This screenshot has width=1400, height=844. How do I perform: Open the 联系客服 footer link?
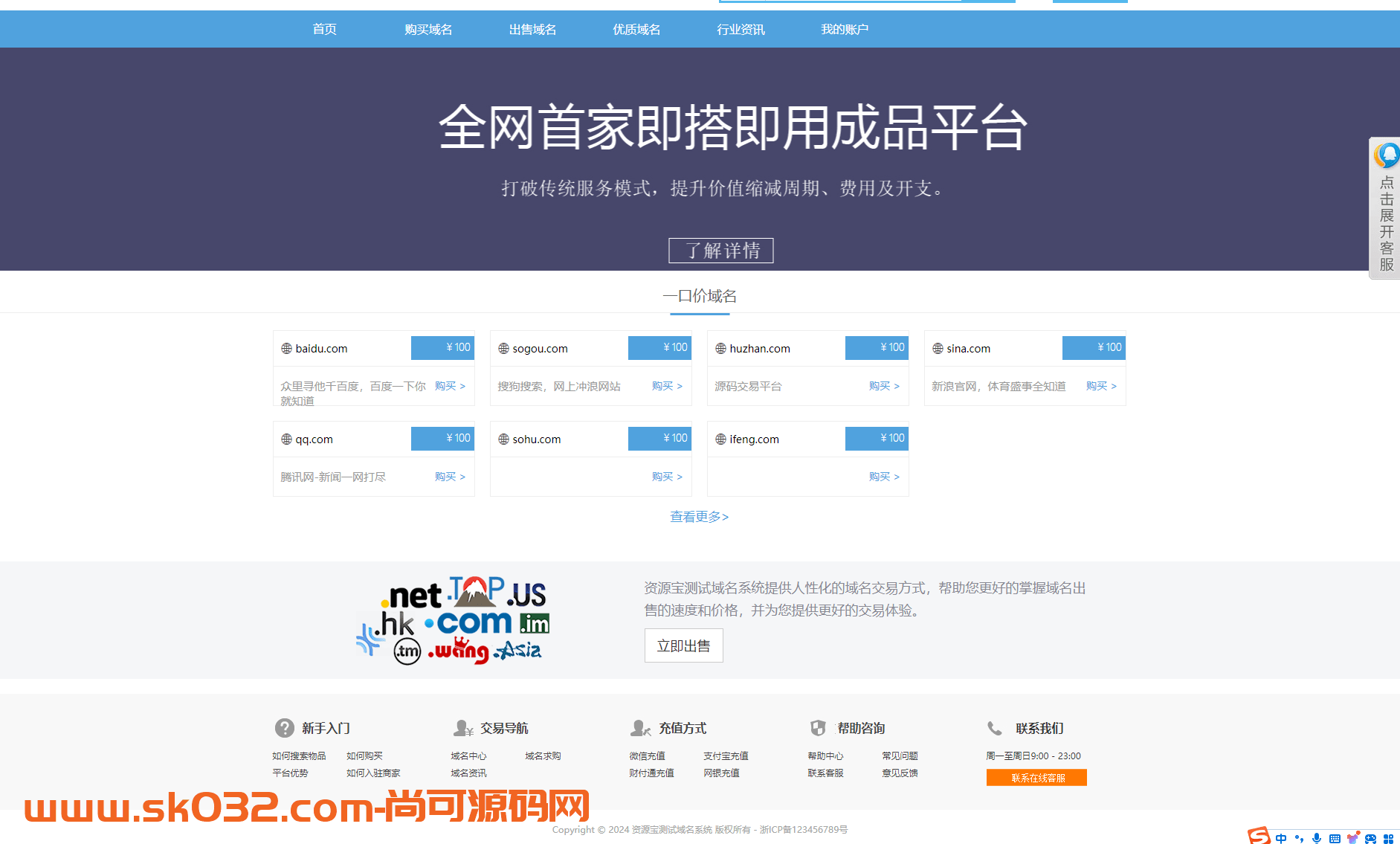pos(825,773)
